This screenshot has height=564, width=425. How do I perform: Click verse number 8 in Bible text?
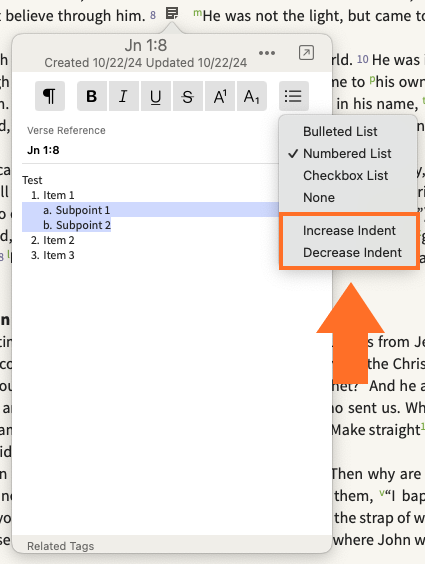tap(153, 15)
